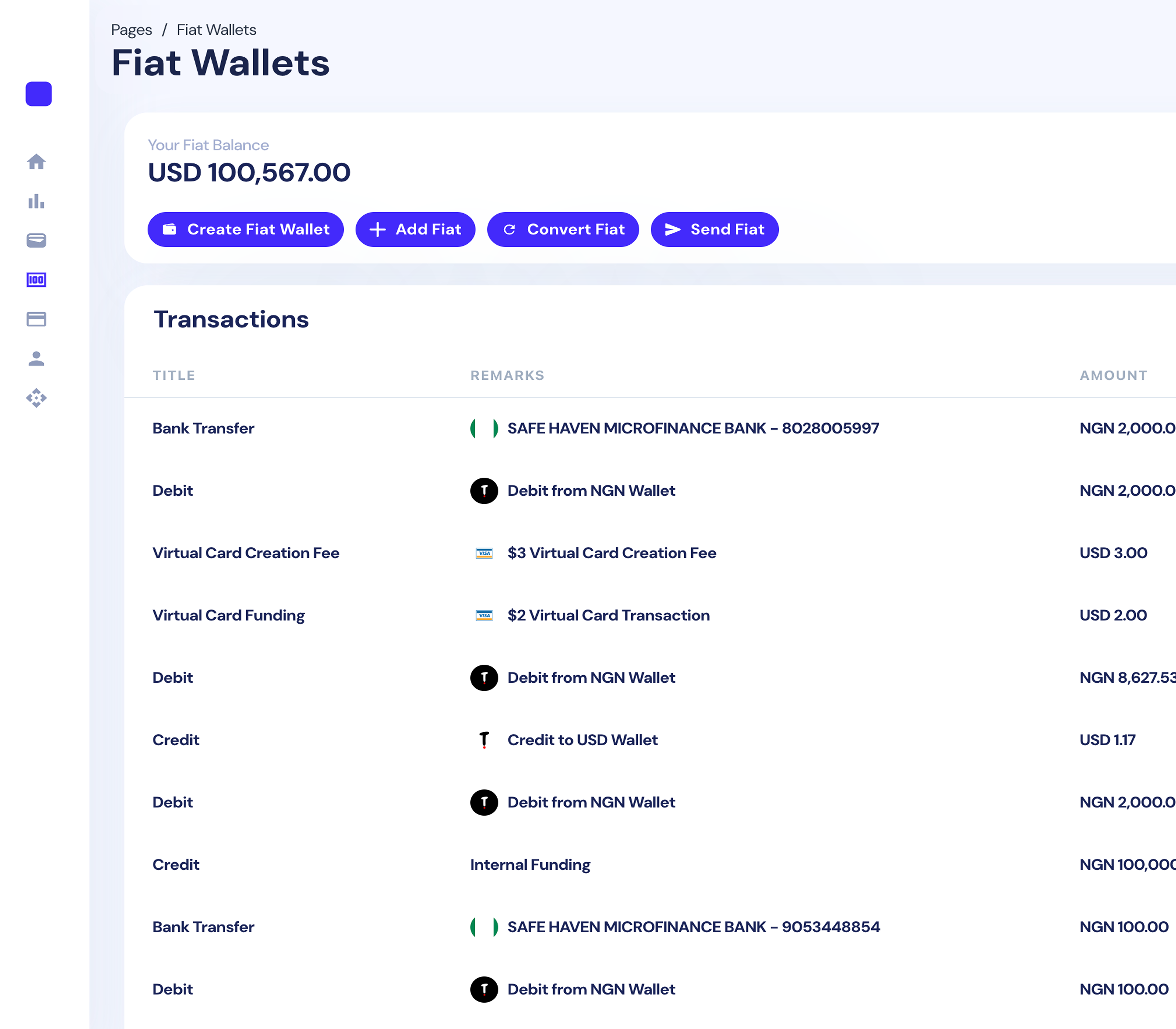
Task: Click the credit card sidebar icon
Action: click(36, 319)
